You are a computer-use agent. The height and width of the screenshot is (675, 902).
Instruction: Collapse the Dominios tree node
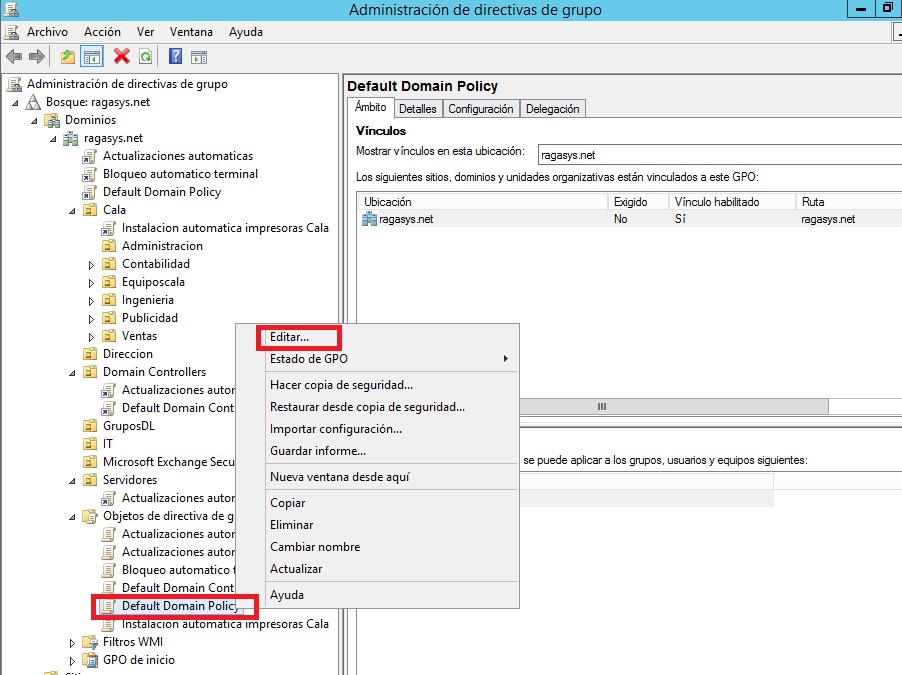point(34,121)
